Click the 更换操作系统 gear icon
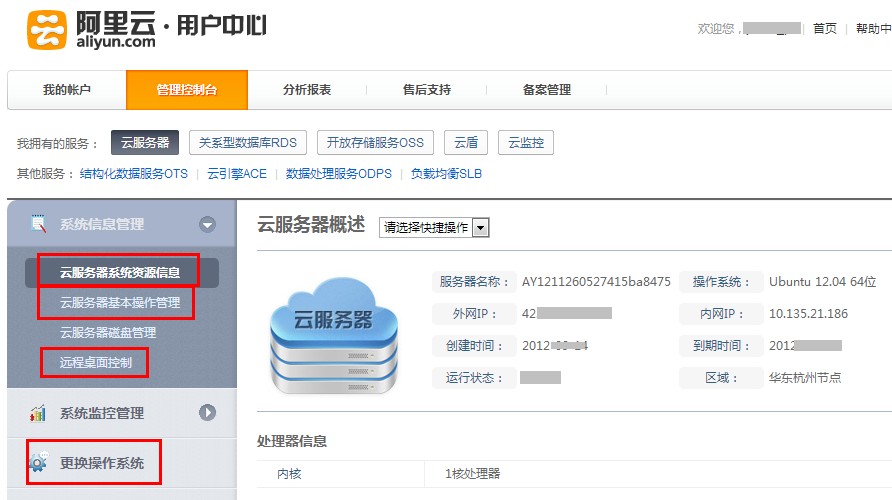This screenshot has width=892, height=500. (x=39, y=462)
